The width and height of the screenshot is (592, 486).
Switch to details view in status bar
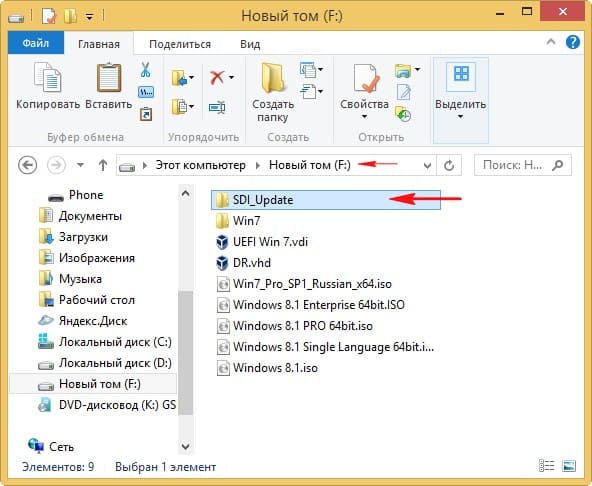546,466
